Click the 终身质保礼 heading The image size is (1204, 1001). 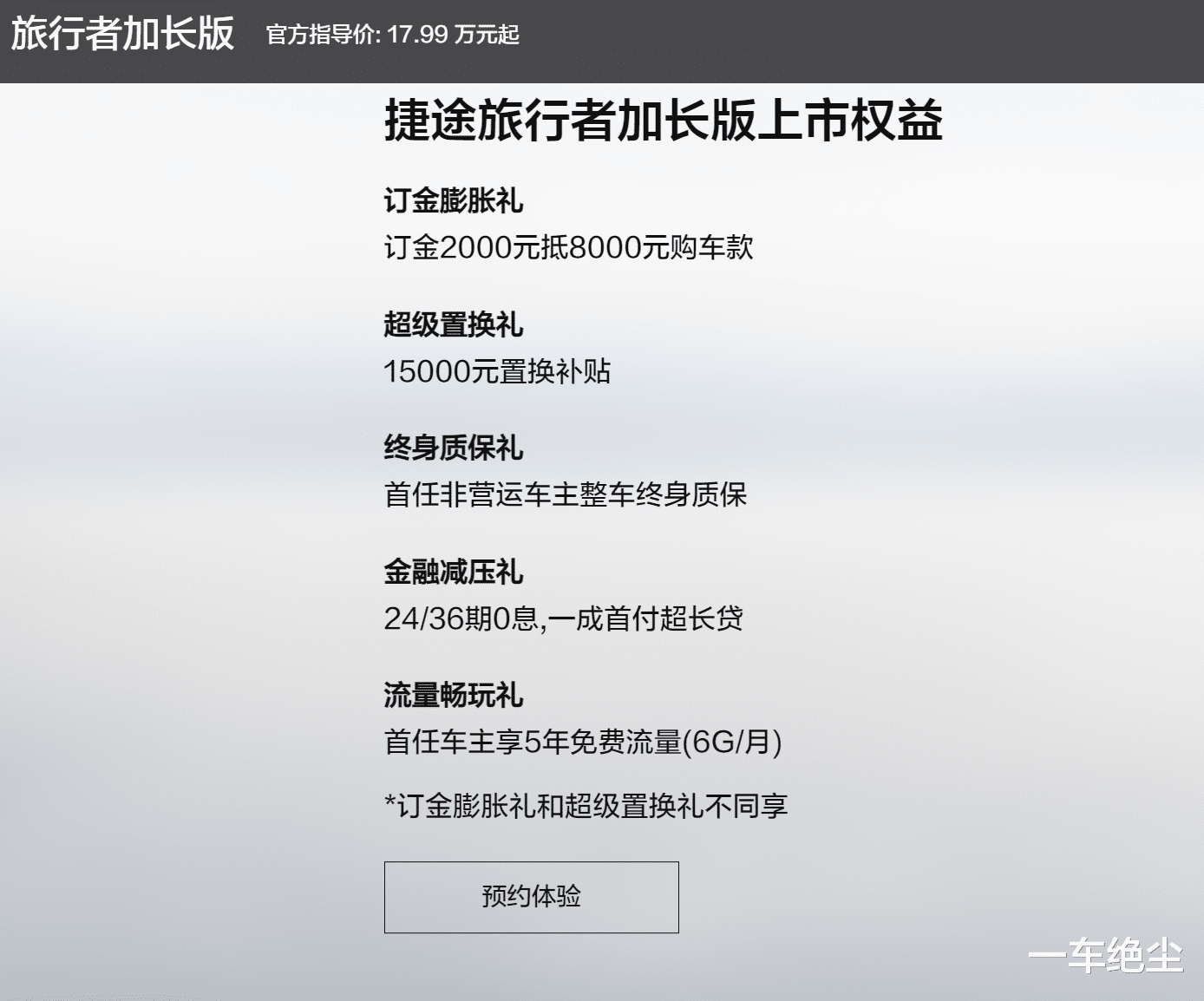click(454, 448)
